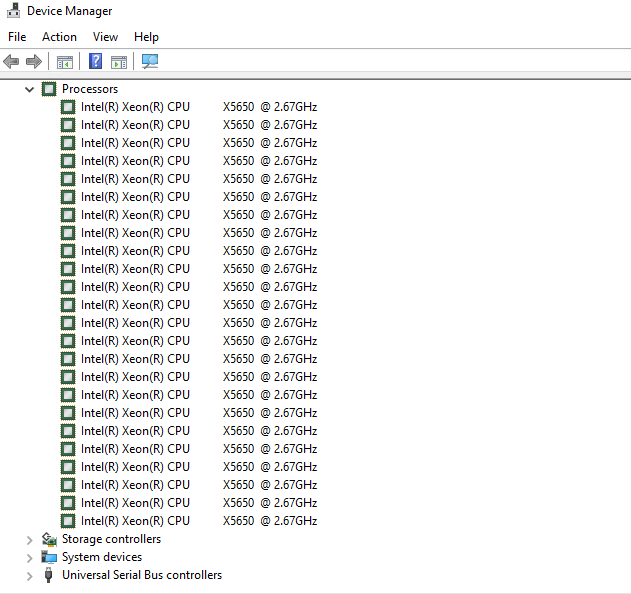Select the System devices label
This screenshot has height=594, width=631.
(102, 557)
